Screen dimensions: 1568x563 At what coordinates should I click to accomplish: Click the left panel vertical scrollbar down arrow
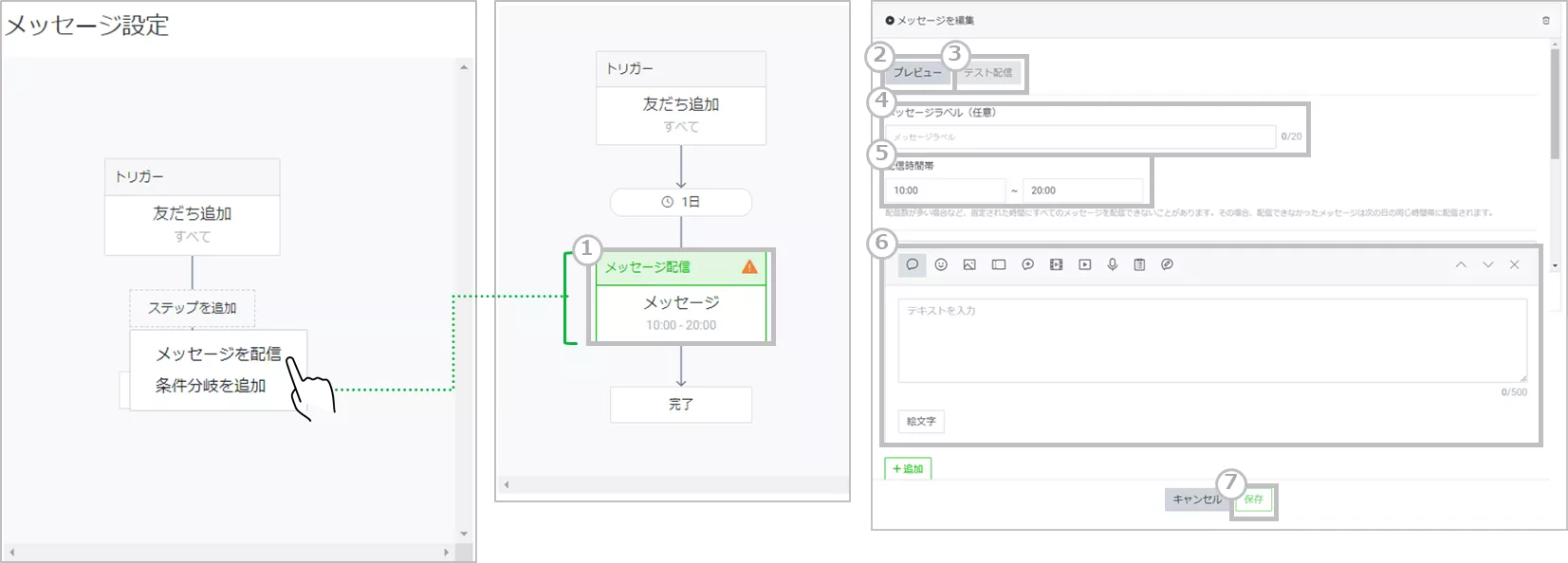(464, 534)
